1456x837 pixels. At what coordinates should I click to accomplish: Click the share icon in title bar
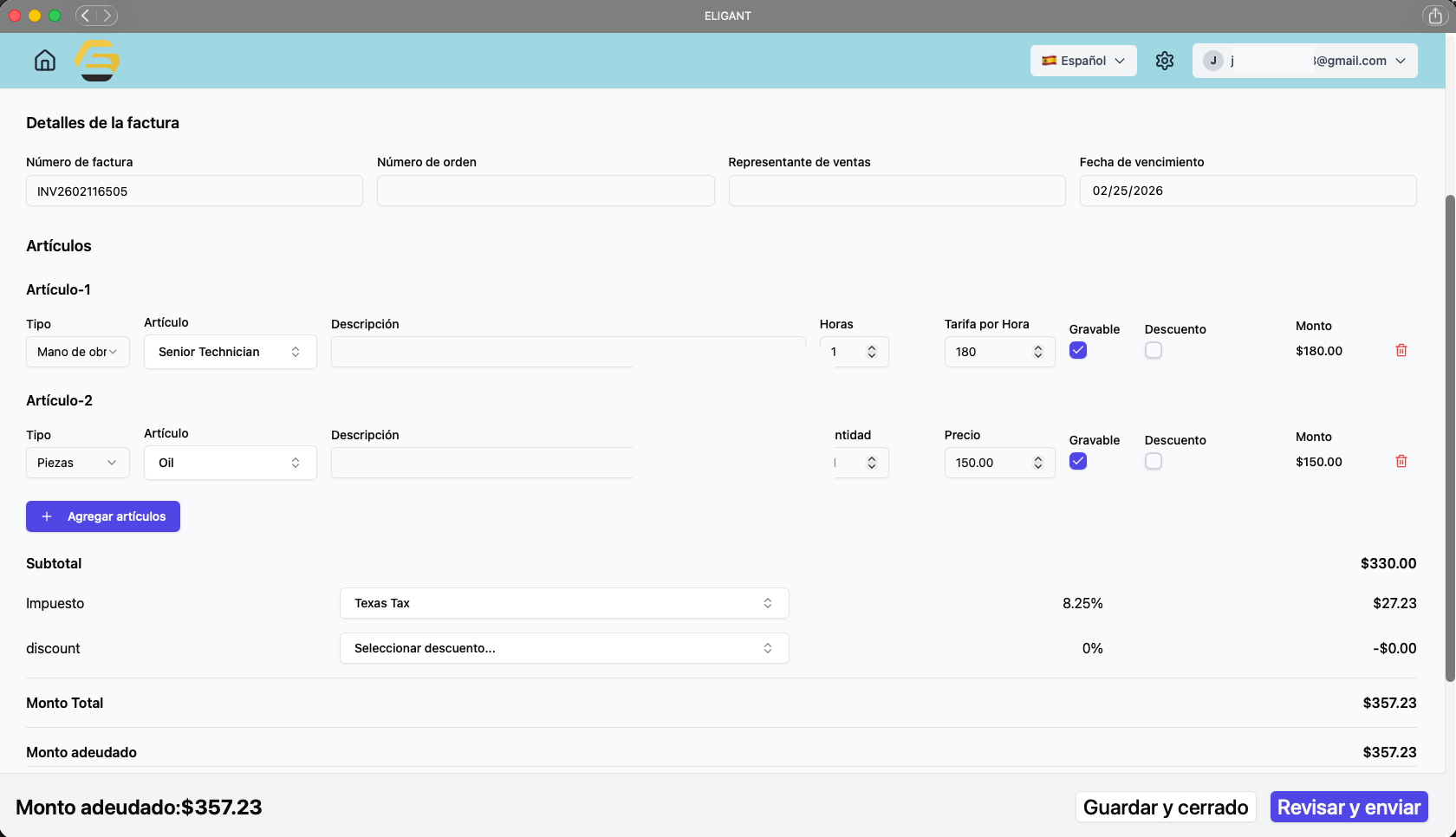pyautogui.click(x=1435, y=16)
